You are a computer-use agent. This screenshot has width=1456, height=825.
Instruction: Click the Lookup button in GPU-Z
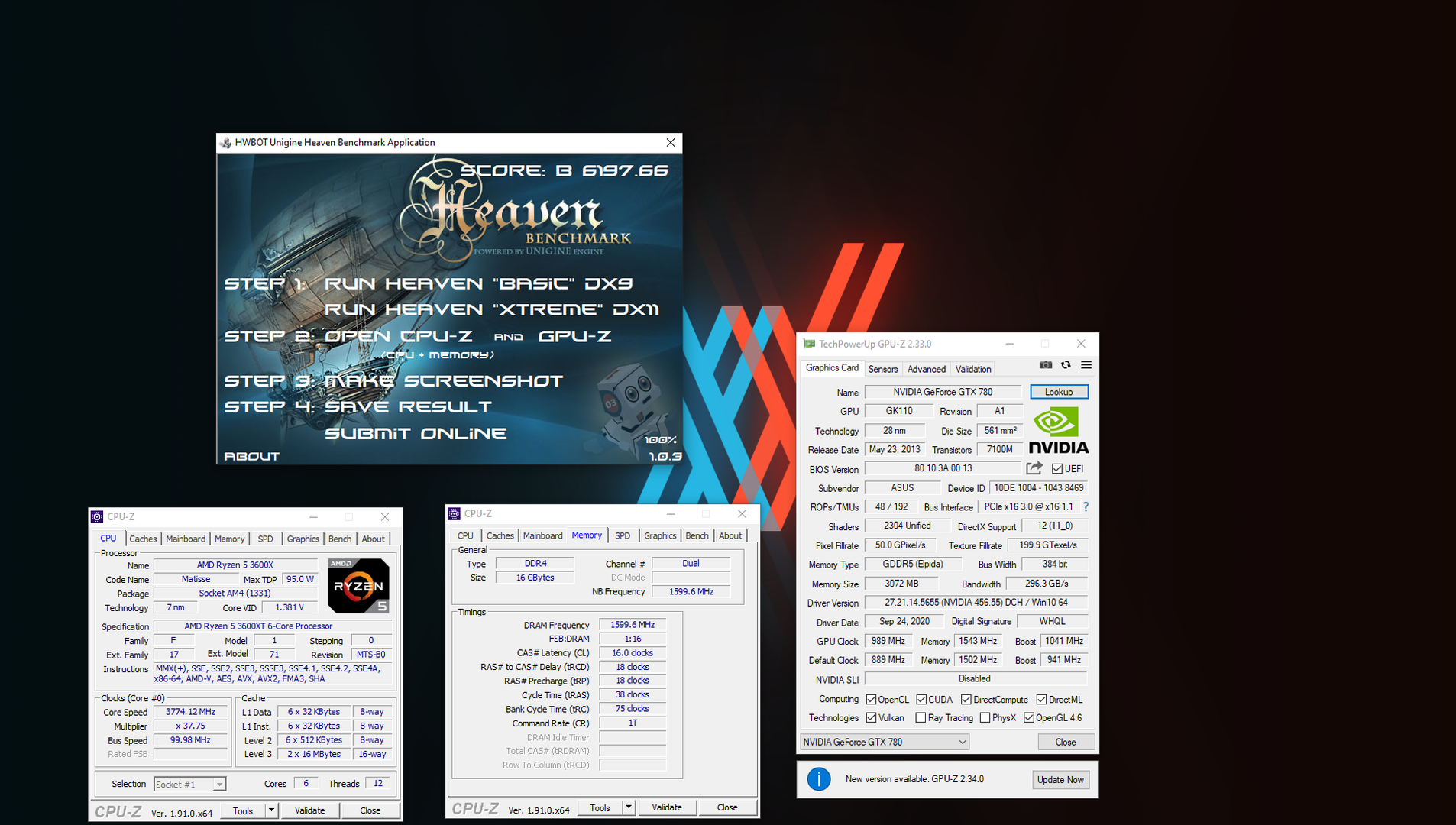(x=1059, y=392)
